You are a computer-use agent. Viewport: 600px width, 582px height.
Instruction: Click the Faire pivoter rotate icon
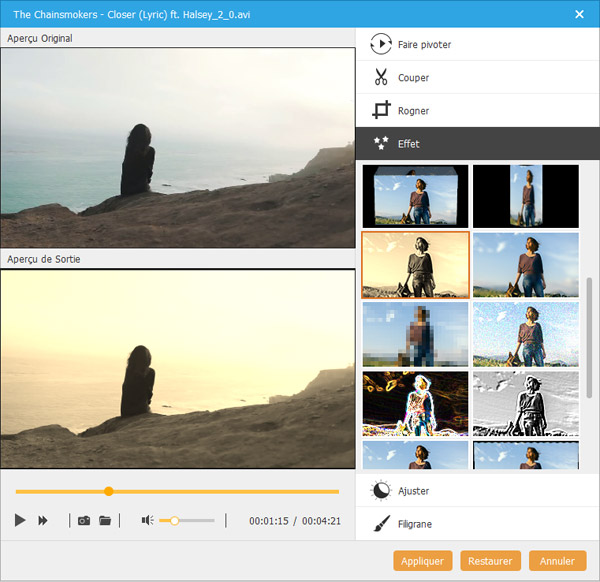[x=380, y=44]
